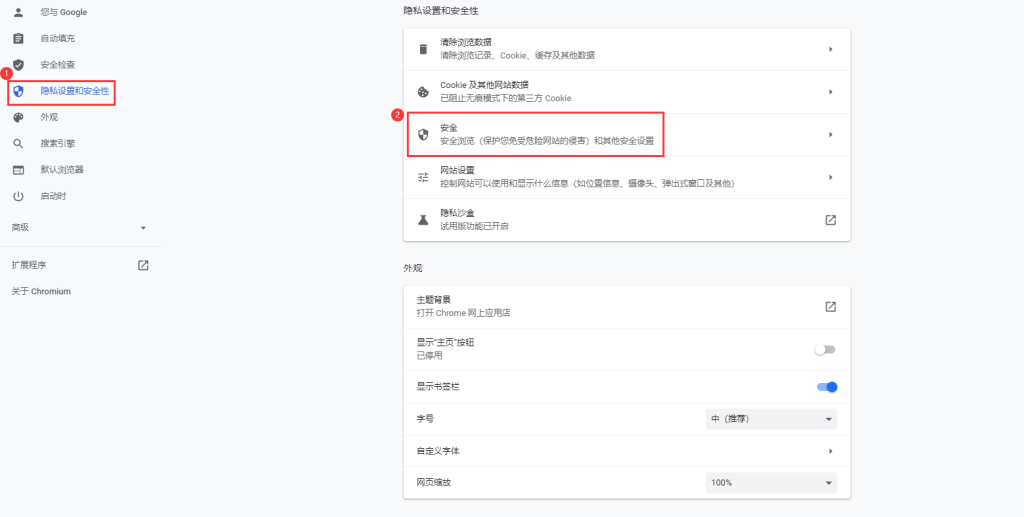The image size is (1024, 517).
Task: Click the sliders icon next to 网站设置
Action: click(423, 177)
